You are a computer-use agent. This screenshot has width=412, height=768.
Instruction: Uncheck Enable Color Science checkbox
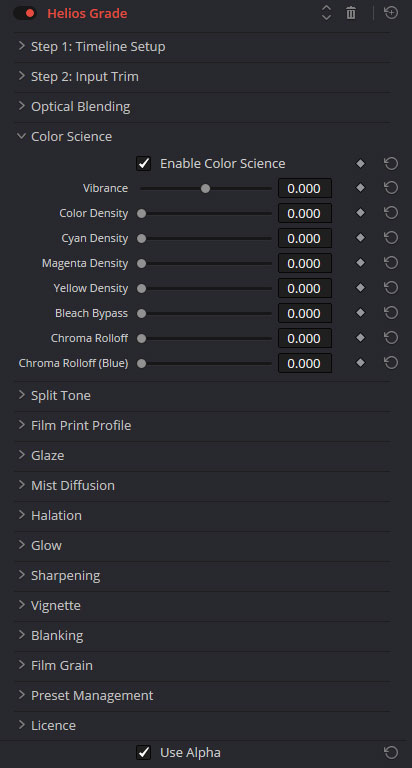(x=144, y=164)
